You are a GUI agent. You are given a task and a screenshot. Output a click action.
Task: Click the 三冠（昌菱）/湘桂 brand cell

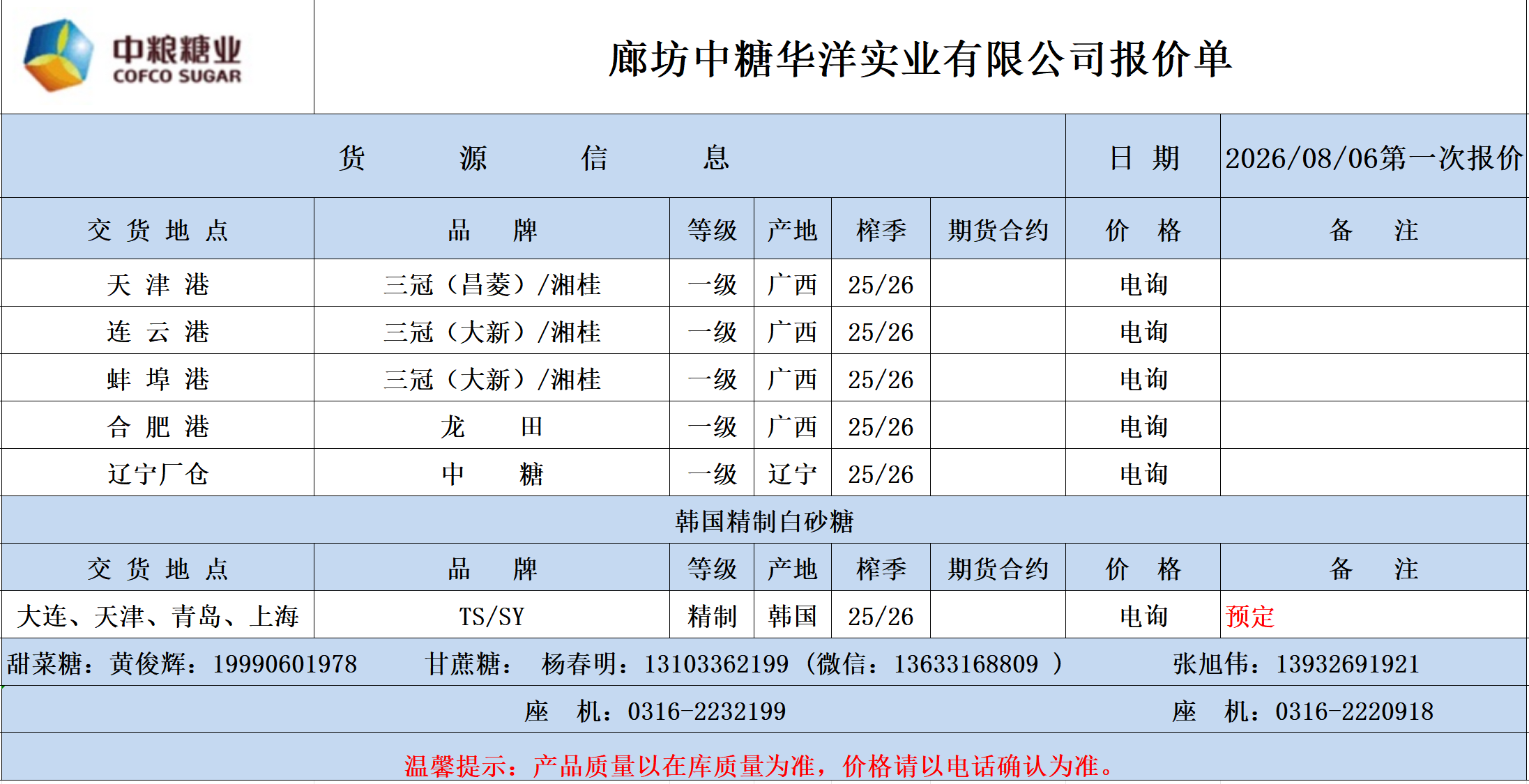click(x=492, y=284)
